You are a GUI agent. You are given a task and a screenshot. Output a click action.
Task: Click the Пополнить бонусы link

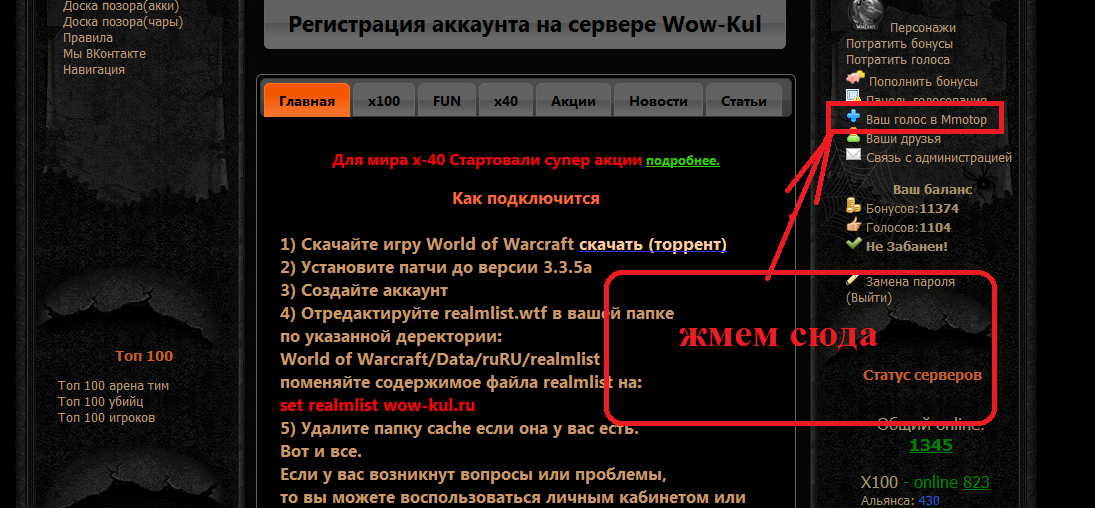(x=923, y=82)
